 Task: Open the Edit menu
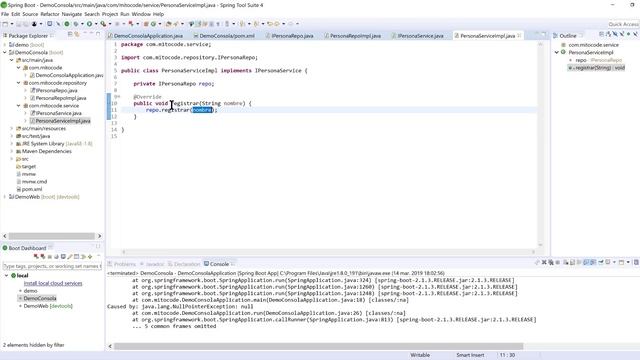pyautogui.click(x=16, y=14)
